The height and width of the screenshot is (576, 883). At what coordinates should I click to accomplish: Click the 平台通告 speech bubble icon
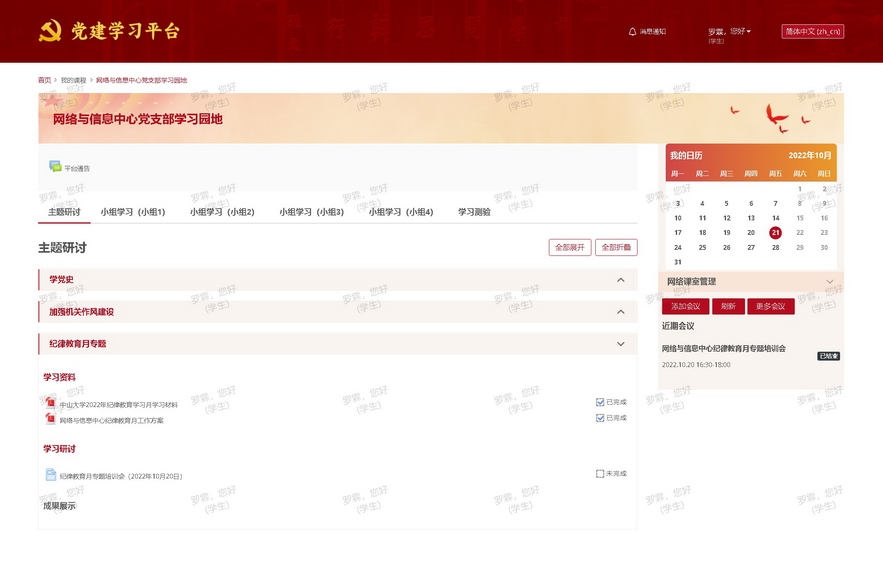[55, 167]
